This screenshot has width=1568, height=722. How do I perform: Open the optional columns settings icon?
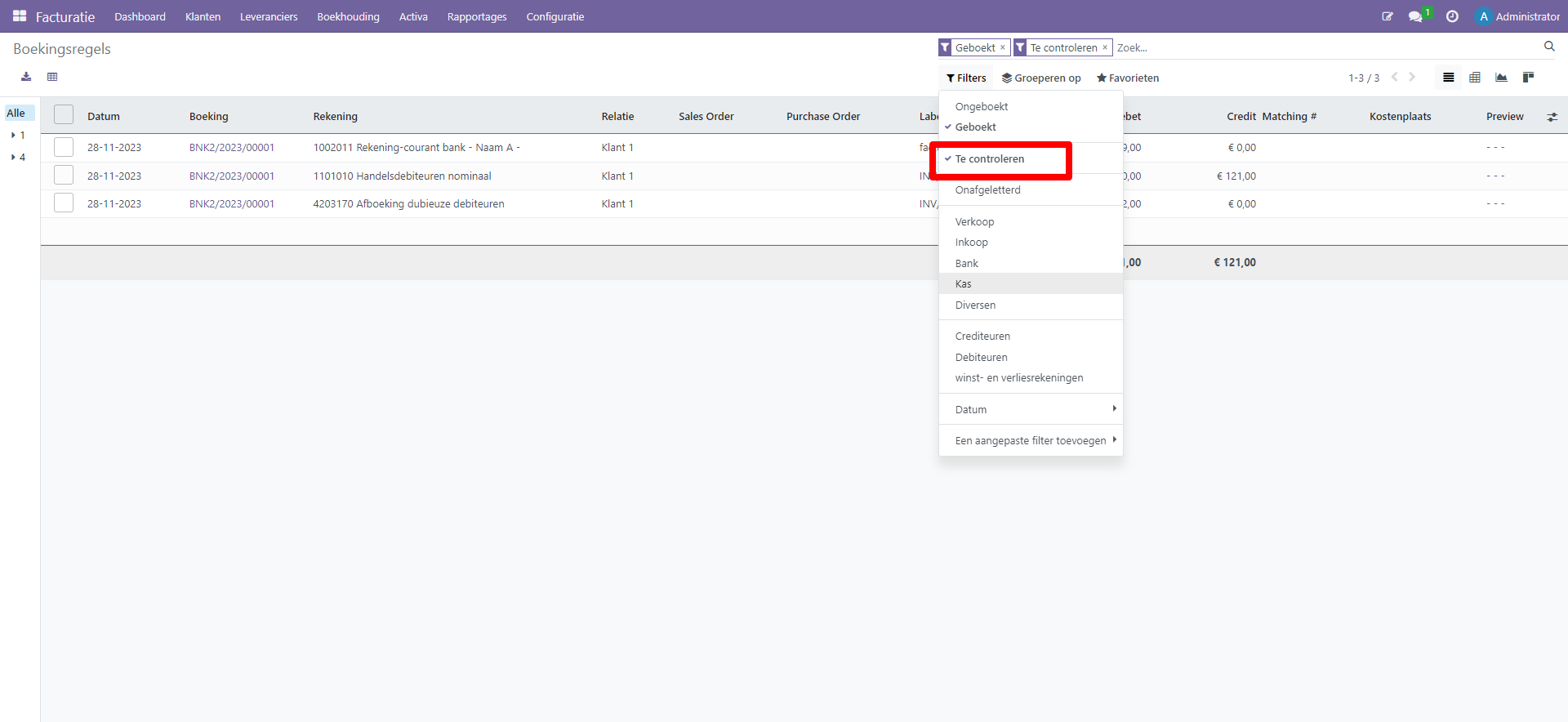(x=1552, y=117)
